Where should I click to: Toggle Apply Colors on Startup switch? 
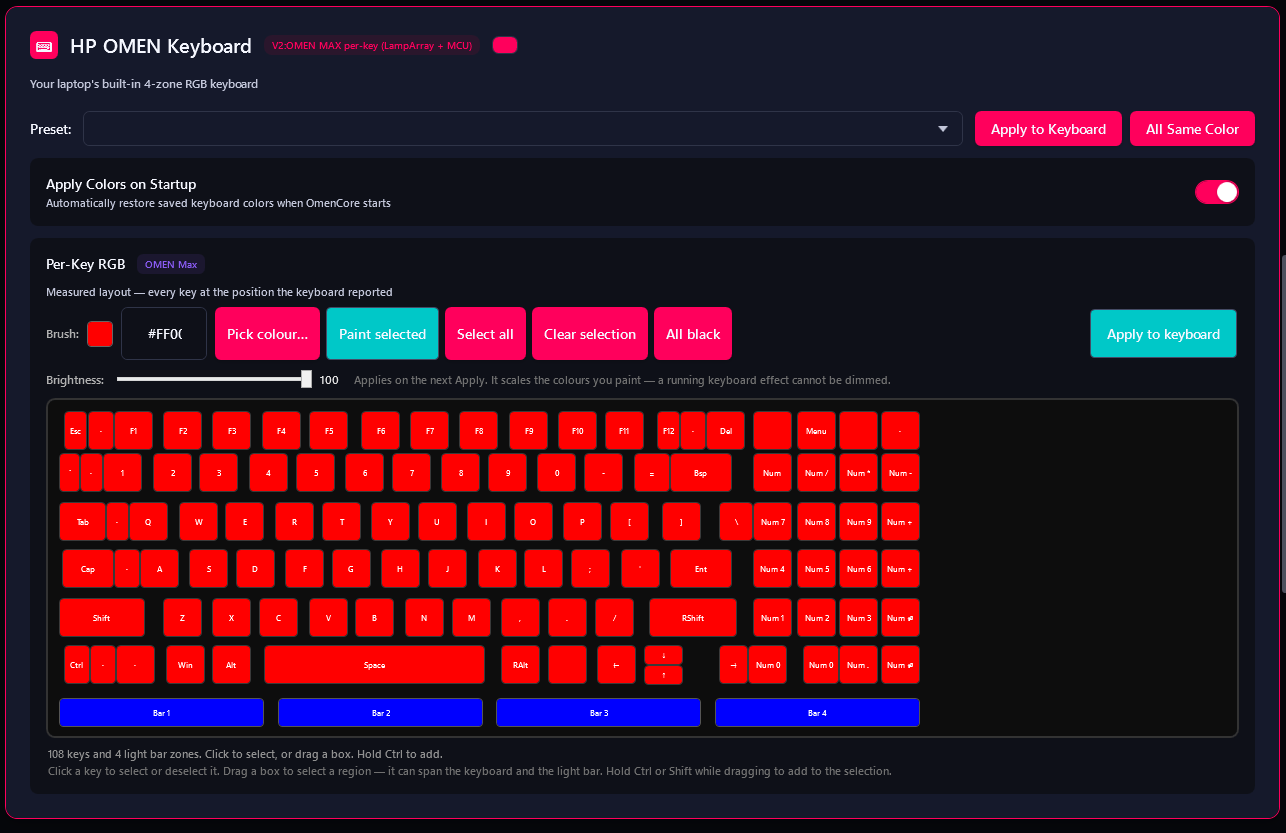click(x=1217, y=192)
